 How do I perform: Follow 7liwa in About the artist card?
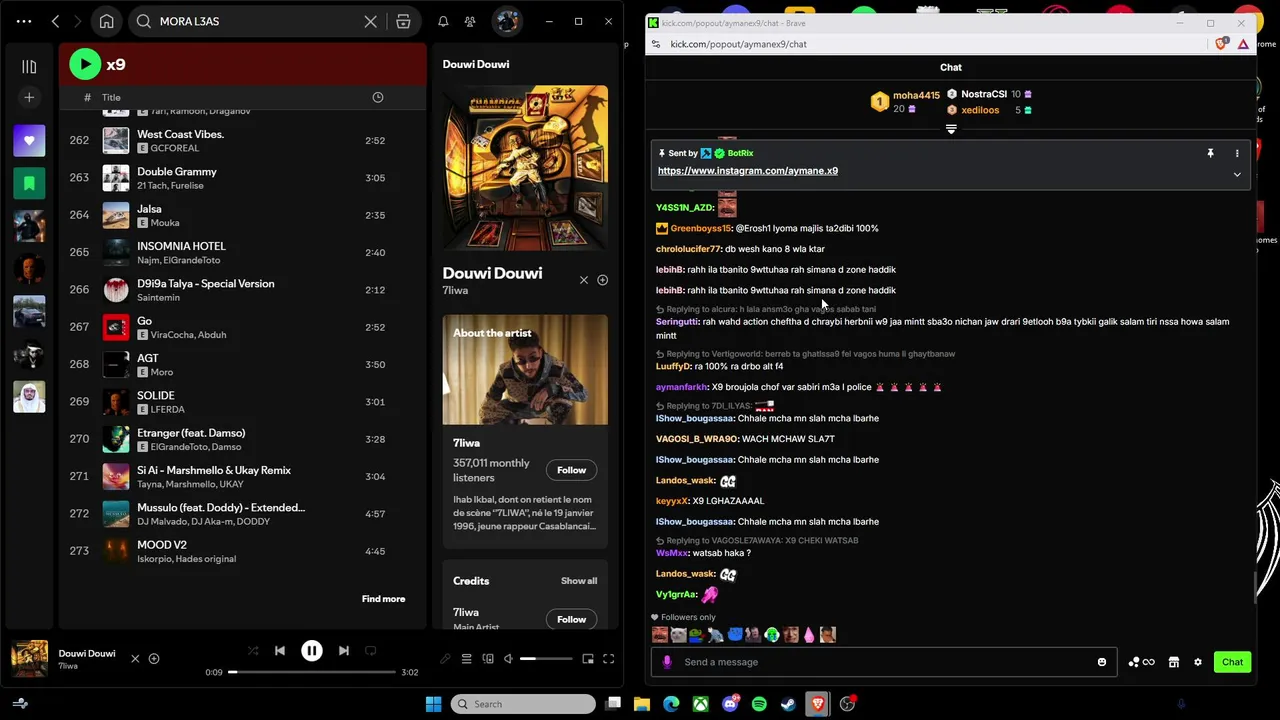pyautogui.click(x=571, y=470)
